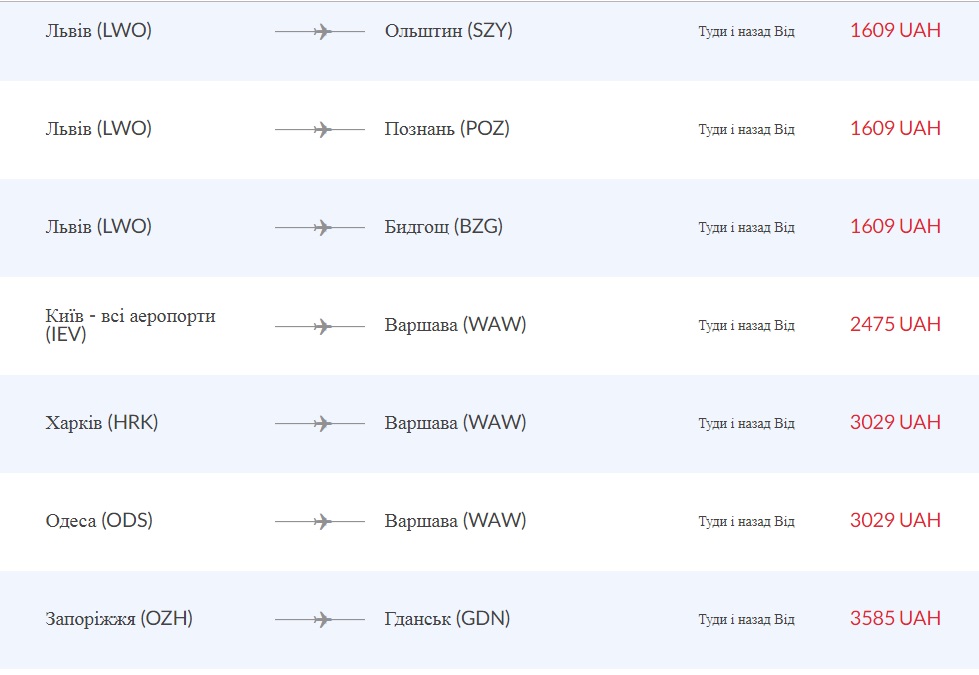The height and width of the screenshot is (675, 979).
Task: Click Київ - всі аеропорти (IEV) origin
Action: [130, 326]
